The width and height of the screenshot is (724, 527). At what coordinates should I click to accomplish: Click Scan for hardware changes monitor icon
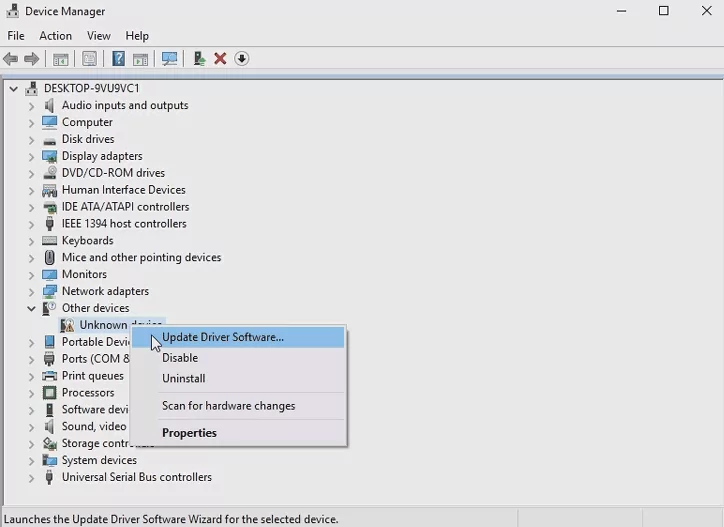(169, 59)
